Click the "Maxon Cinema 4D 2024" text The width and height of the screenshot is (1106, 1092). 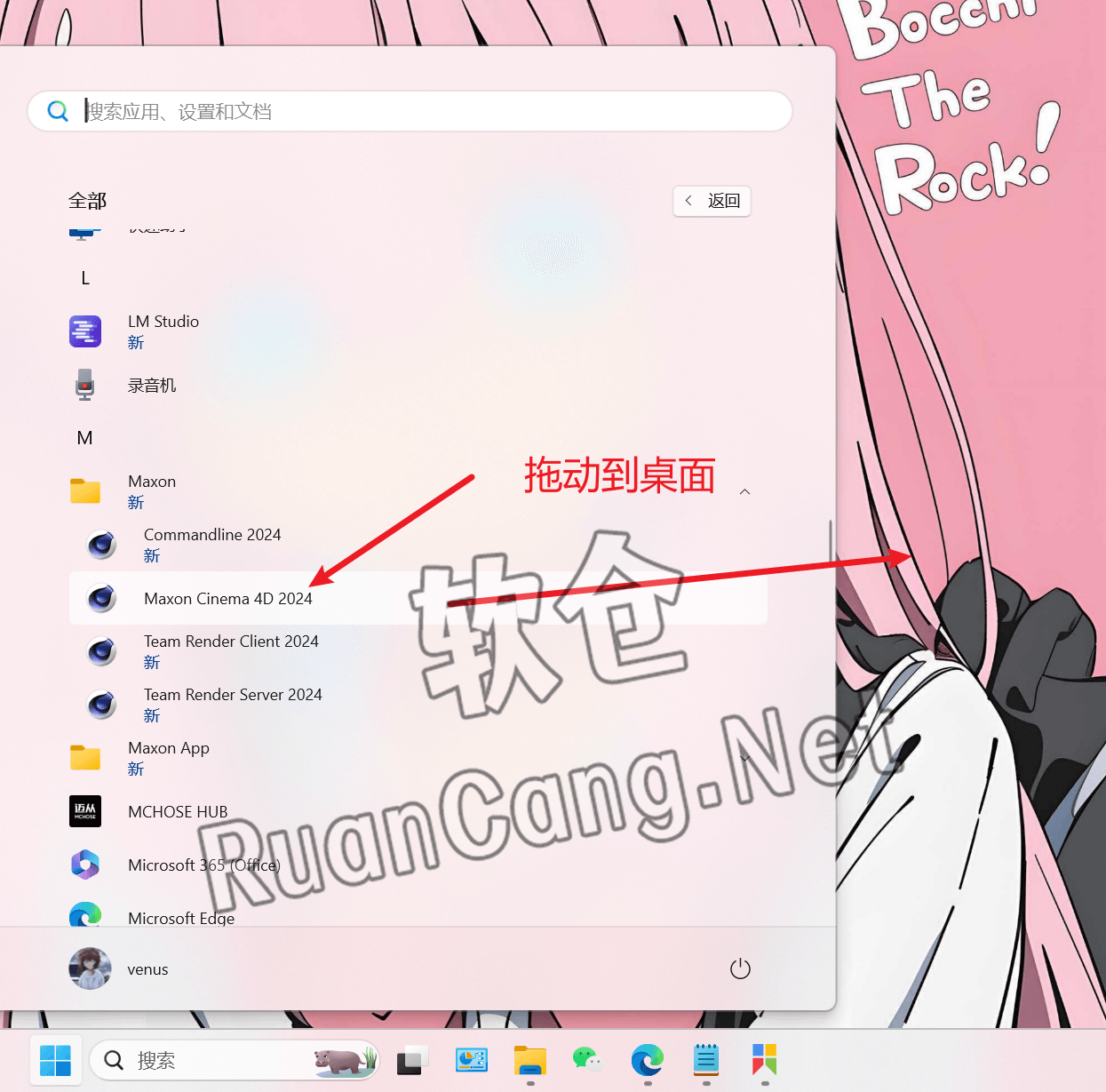[228, 599]
